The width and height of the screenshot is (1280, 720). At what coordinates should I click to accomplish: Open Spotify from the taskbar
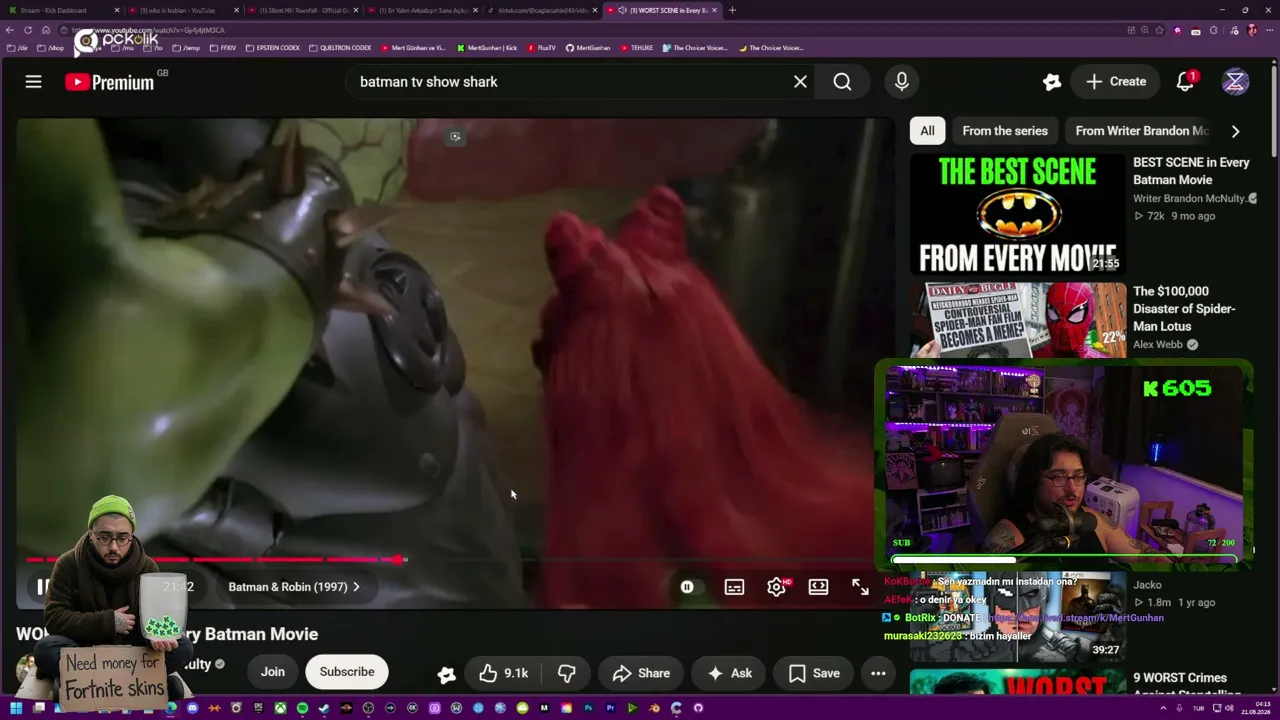click(302, 708)
